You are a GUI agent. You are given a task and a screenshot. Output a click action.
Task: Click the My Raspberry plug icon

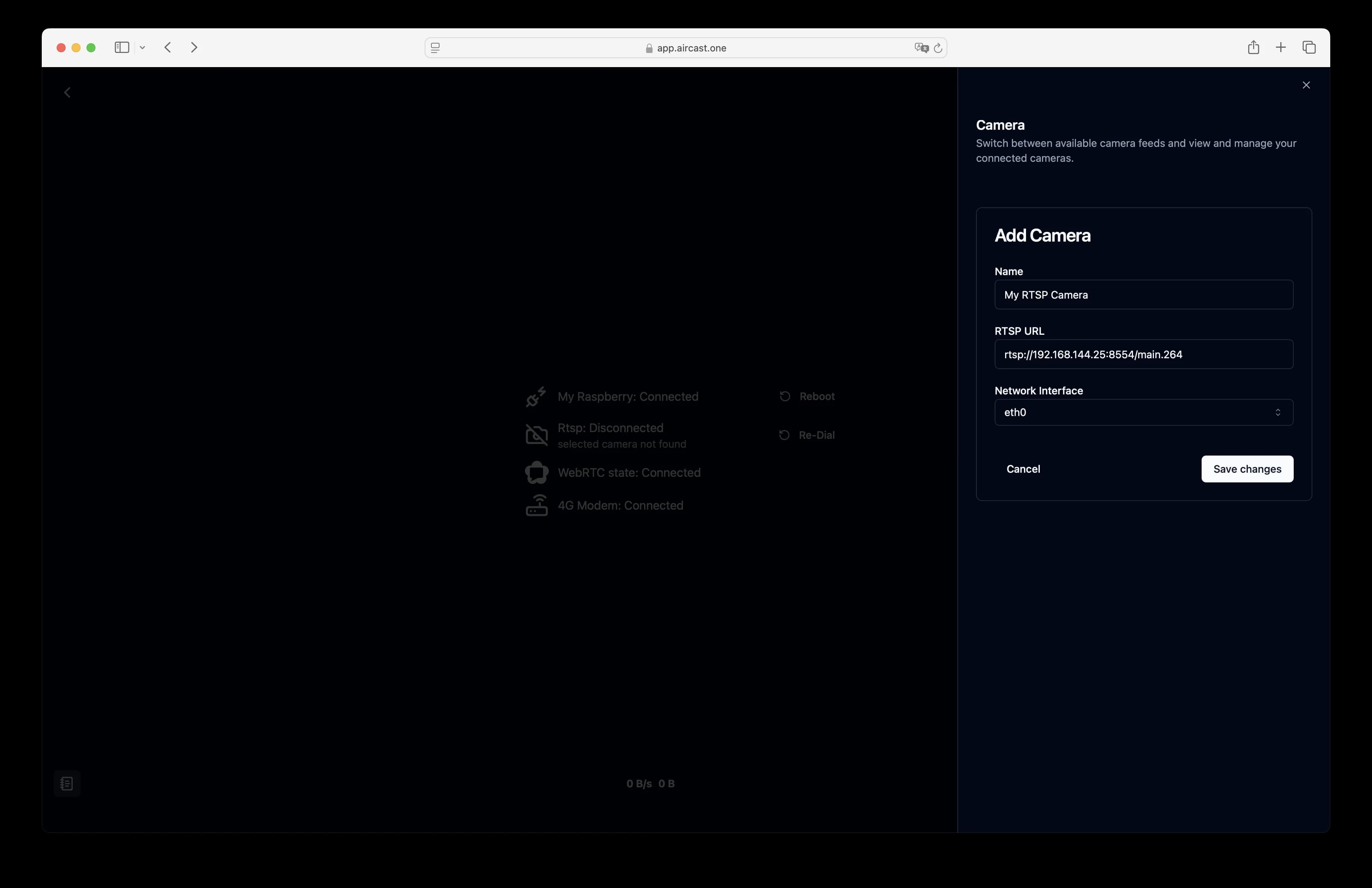(536, 396)
